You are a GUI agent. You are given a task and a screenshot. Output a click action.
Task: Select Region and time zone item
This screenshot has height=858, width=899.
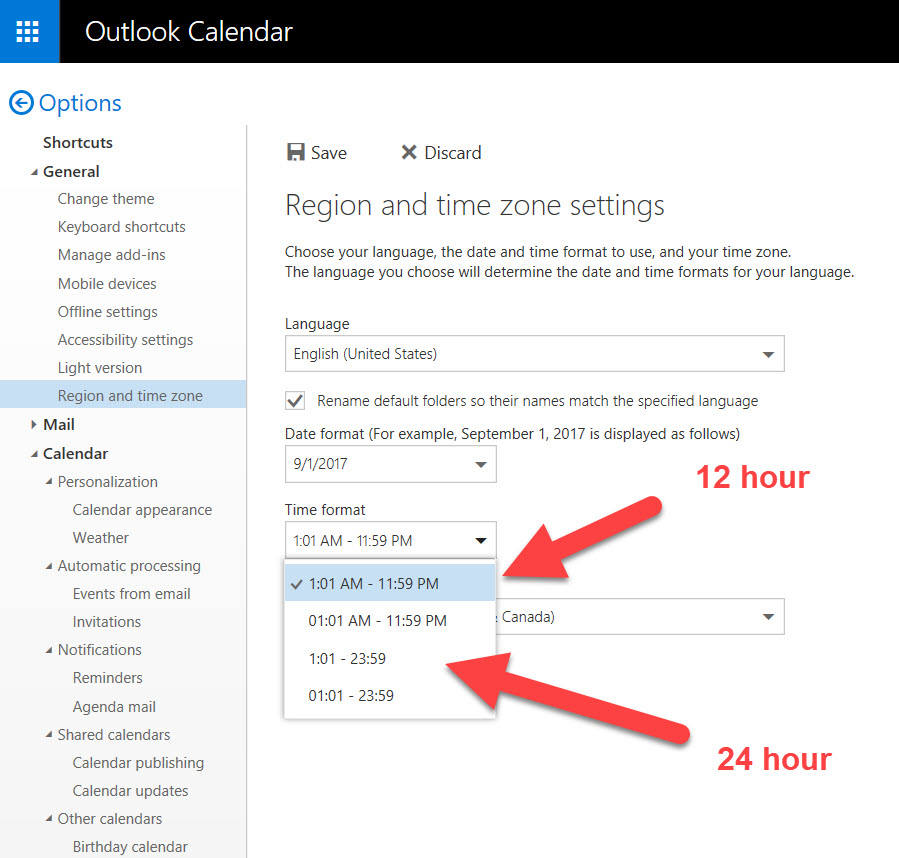(123, 395)
